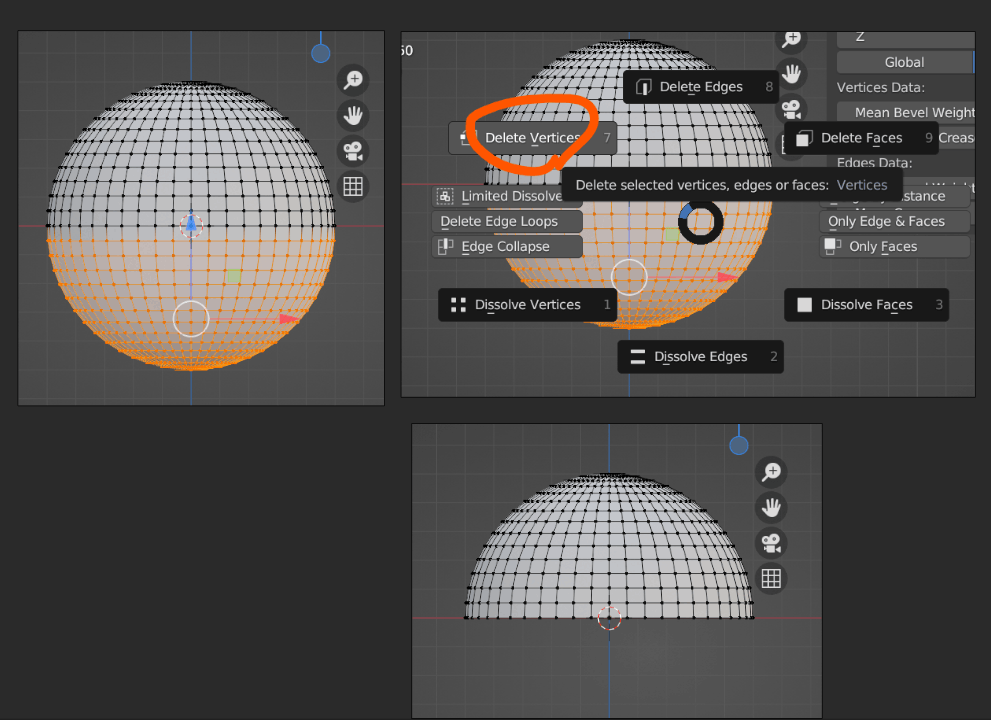Viewport: 991px width, 720px height.
Task: Click Z axis gizmo dot in top-left viewport
Action: (x=320, y=54)
